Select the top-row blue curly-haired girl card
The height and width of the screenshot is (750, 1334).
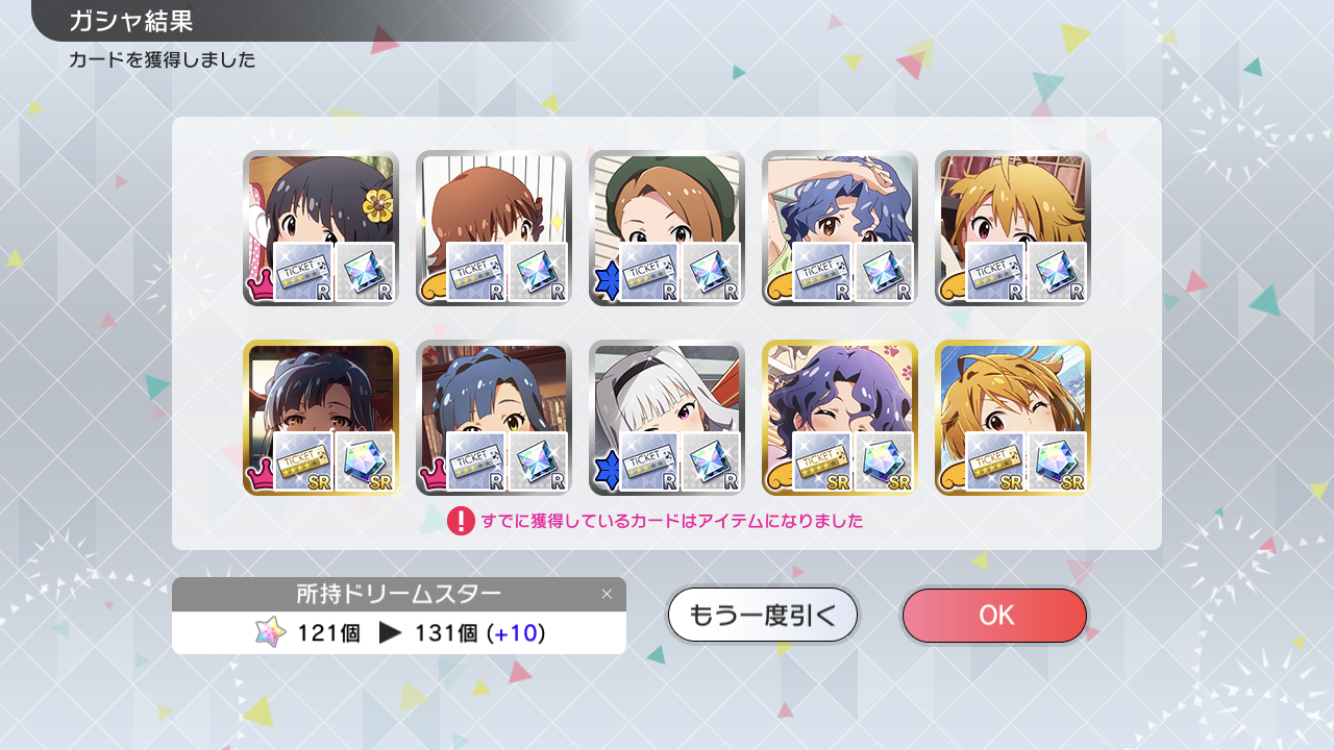point(840,228)
